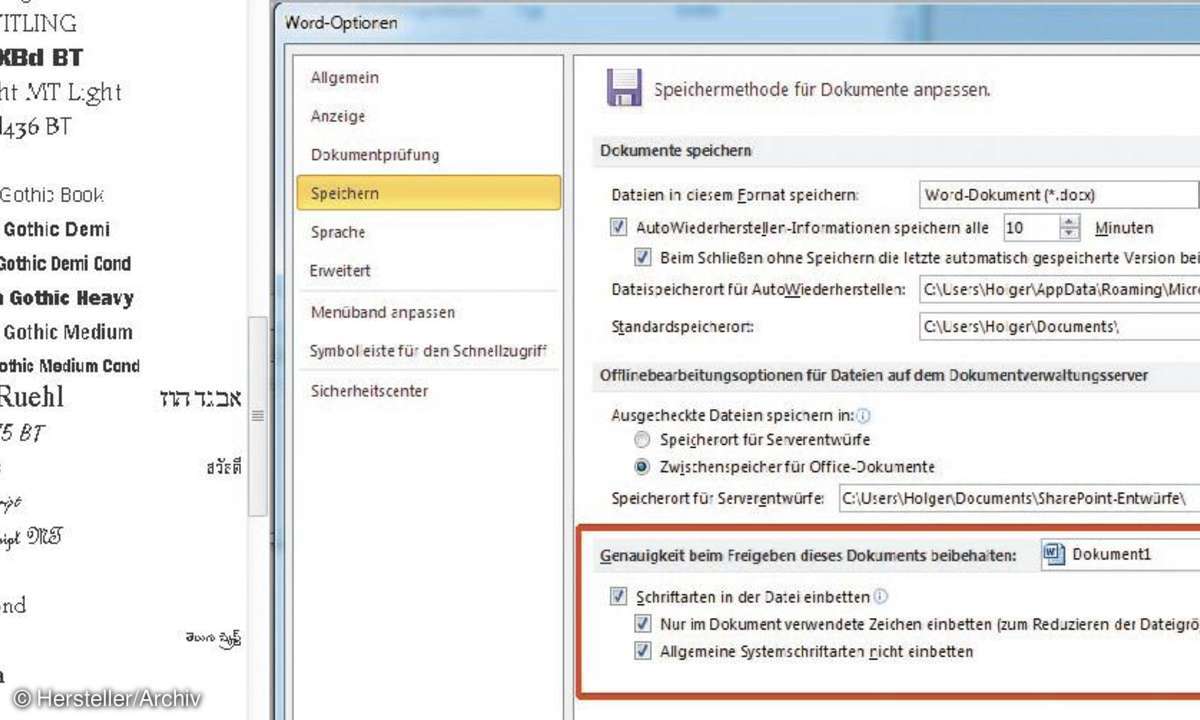Click the info icon beside Schriftarten in der Datei einbetten
This screenshot has height=720, width=1200.
coord(881,597)
